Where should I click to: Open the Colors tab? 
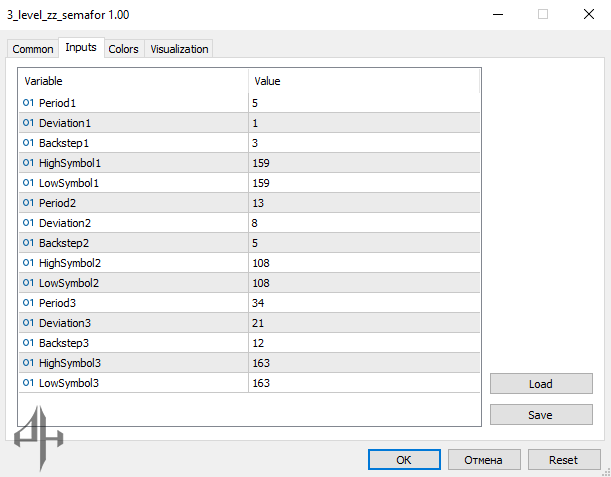pyautogui.click(x=124, y=49)
